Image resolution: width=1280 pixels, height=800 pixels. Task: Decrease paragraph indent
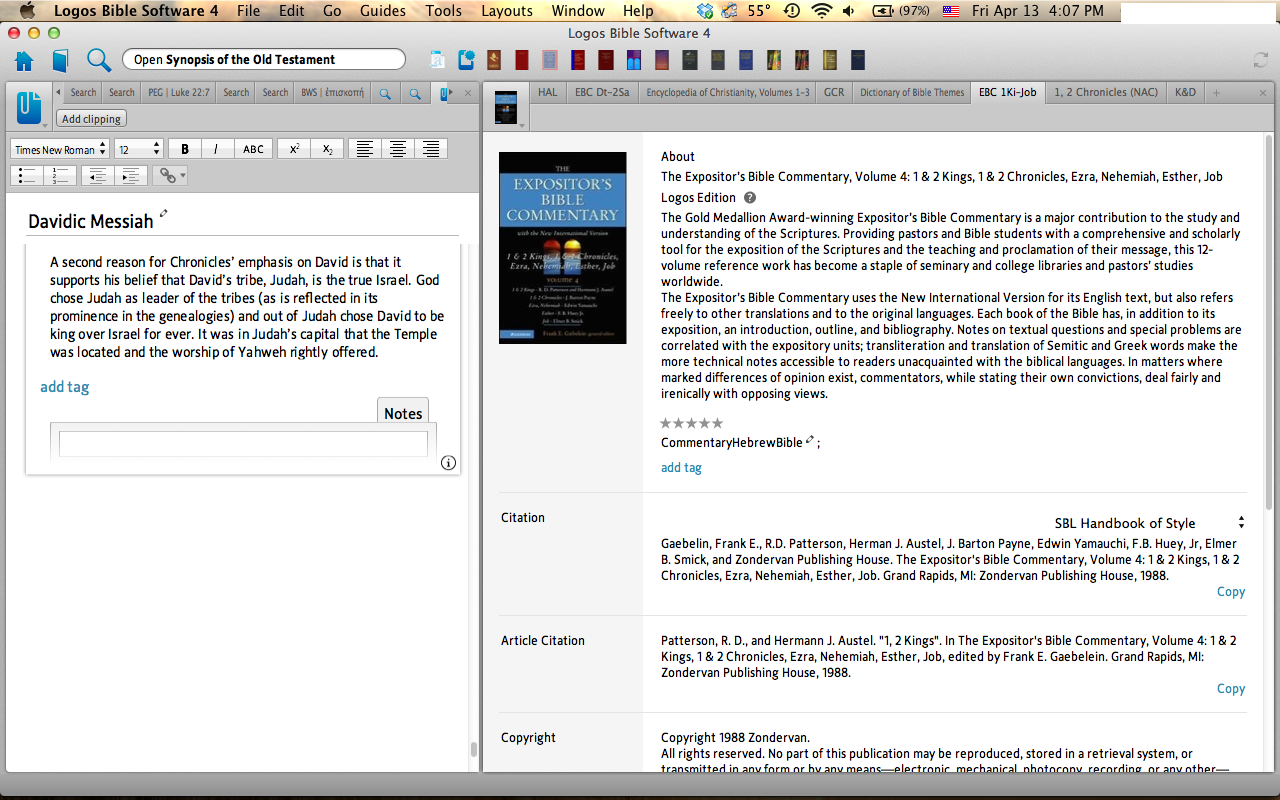click(x=97, y=176)
